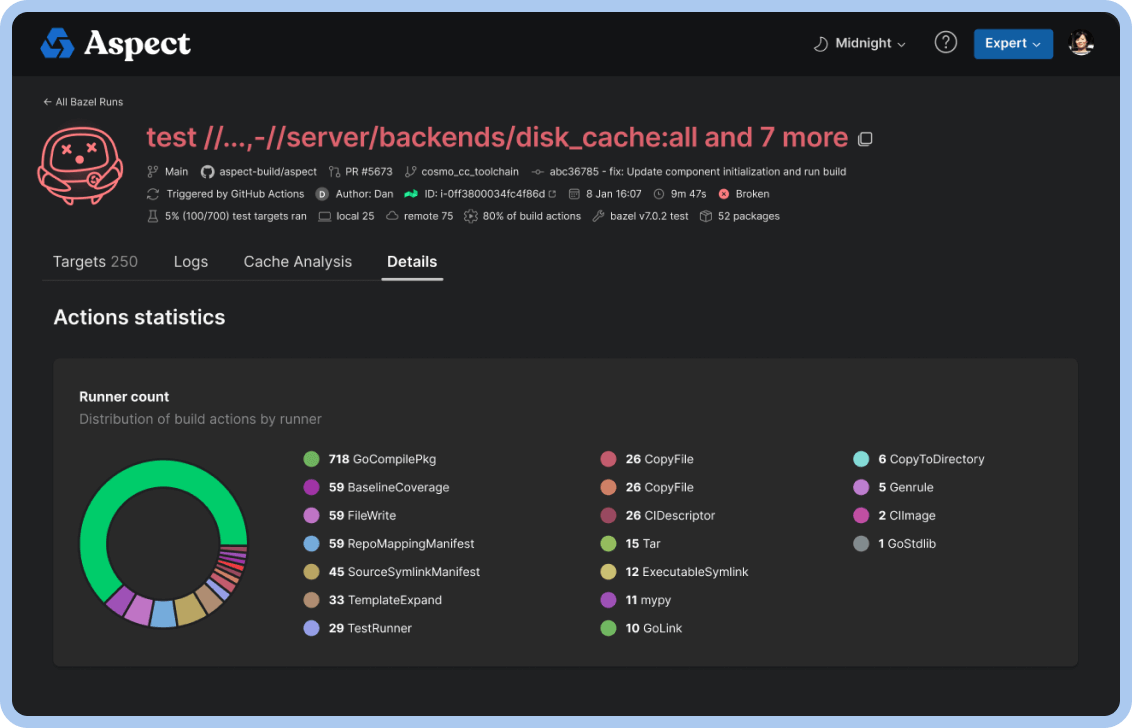Click the Aspect logo icon

57,43
